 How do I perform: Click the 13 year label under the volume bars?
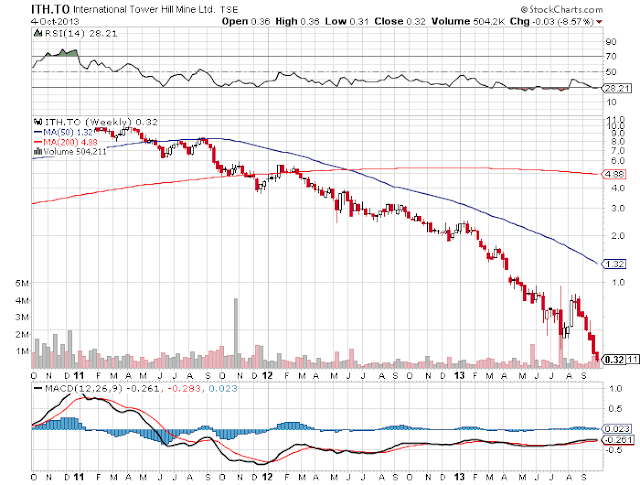tap(460, 375)
